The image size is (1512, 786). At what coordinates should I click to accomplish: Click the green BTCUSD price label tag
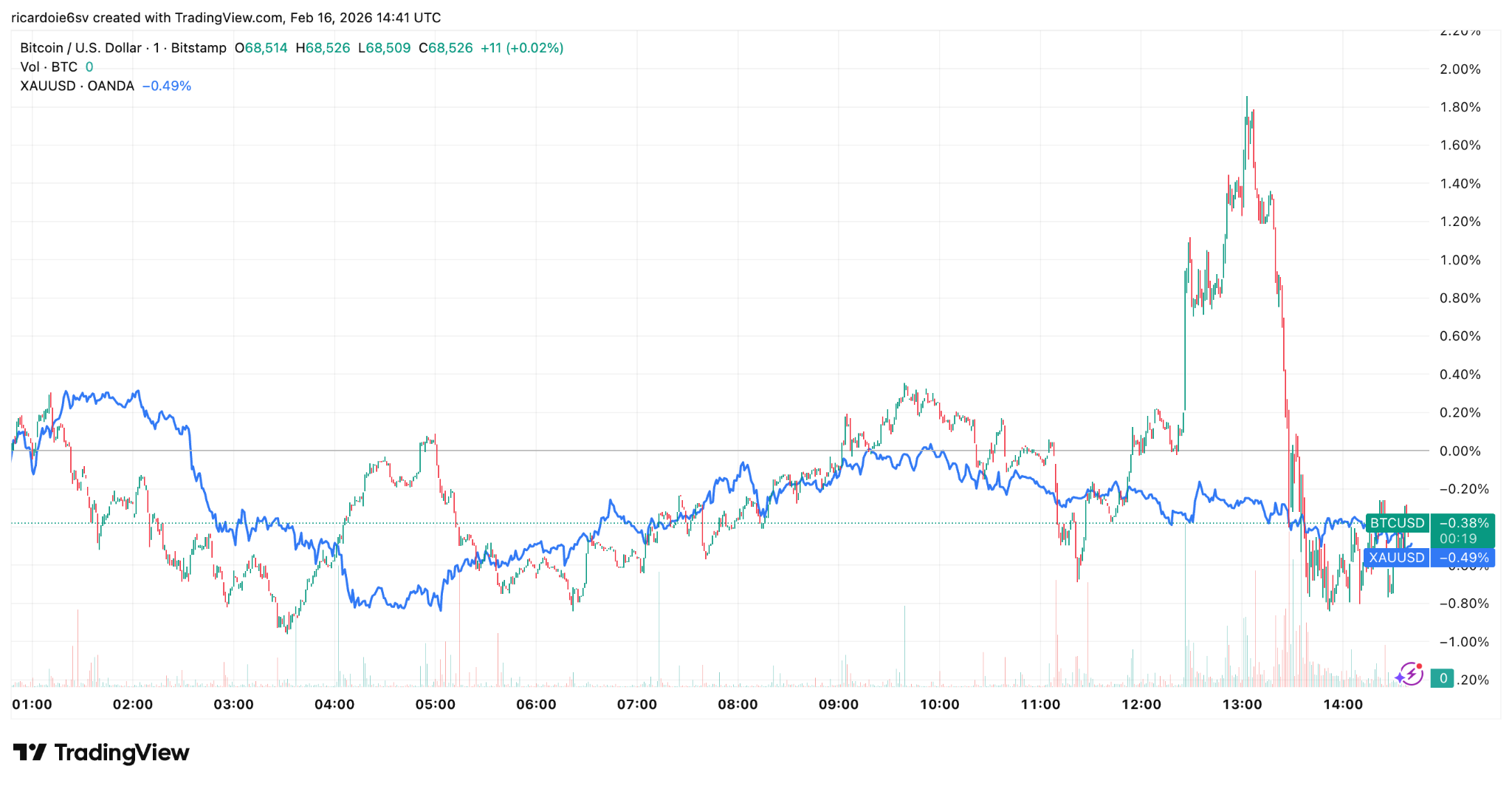(x=1397, y=523)
